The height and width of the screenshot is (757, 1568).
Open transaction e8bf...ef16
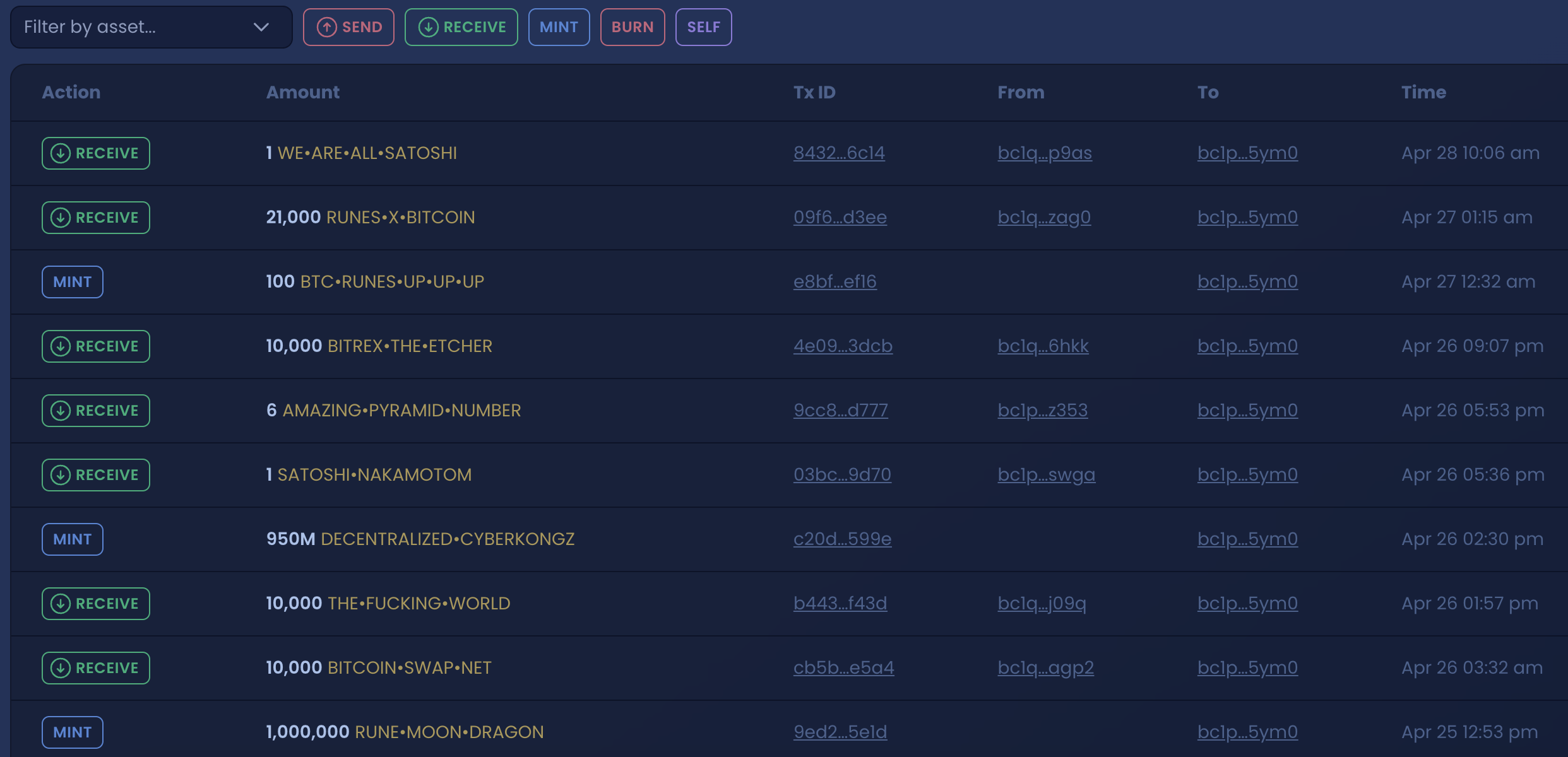(x=834, y=281)
